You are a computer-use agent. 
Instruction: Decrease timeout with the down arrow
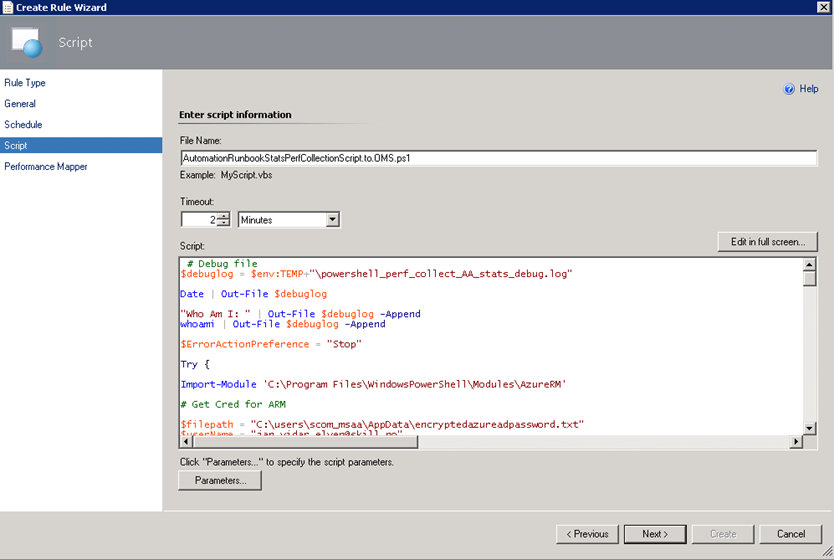click(x=223, y=224)
